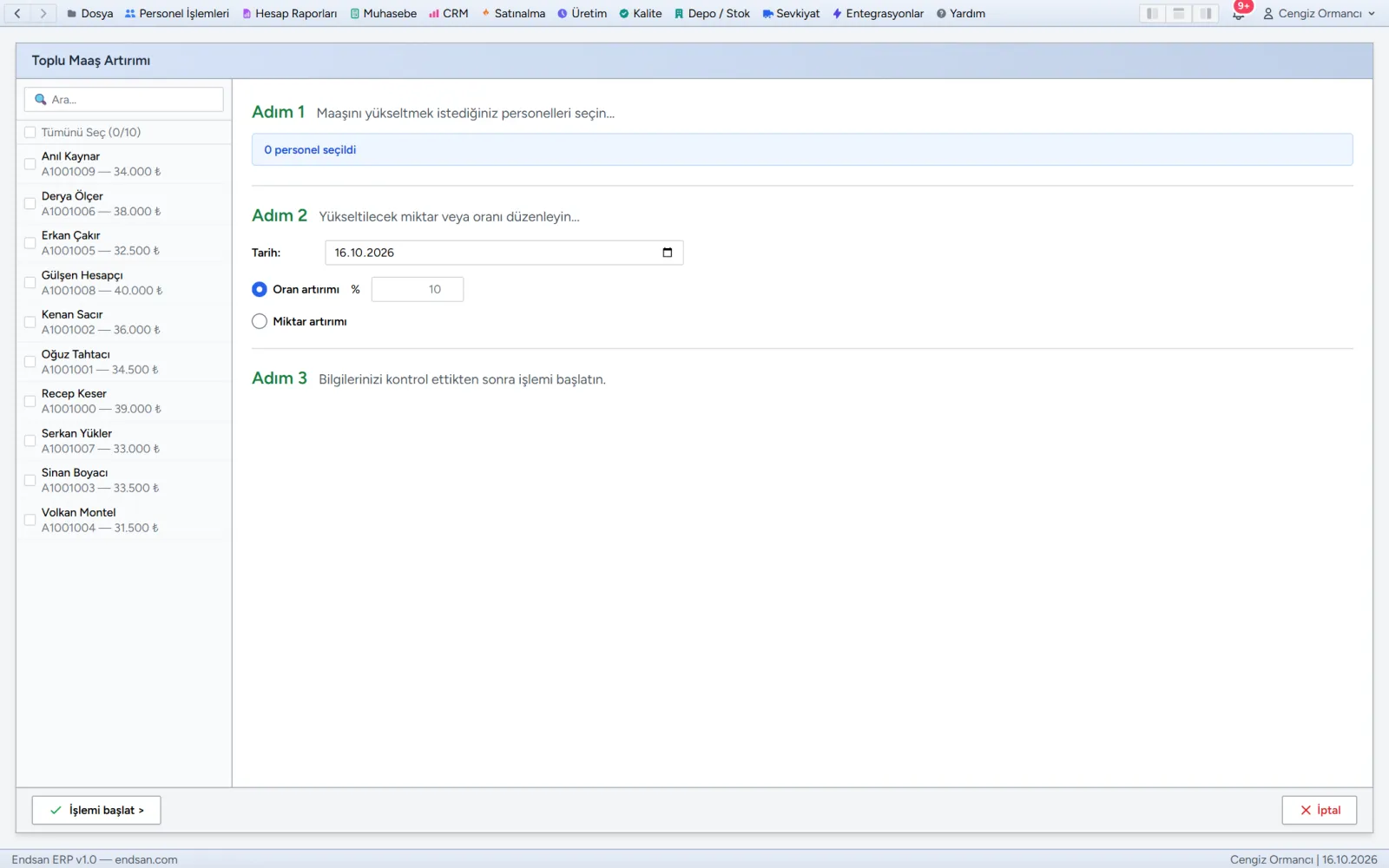Viewport: 1389px width, 868px height.
Task: Select Volkan Montel's checkbox
Action: (30, 520)
